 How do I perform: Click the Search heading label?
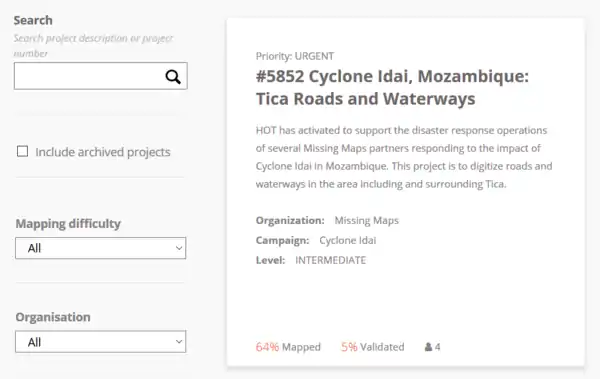(x=33, y=20)
